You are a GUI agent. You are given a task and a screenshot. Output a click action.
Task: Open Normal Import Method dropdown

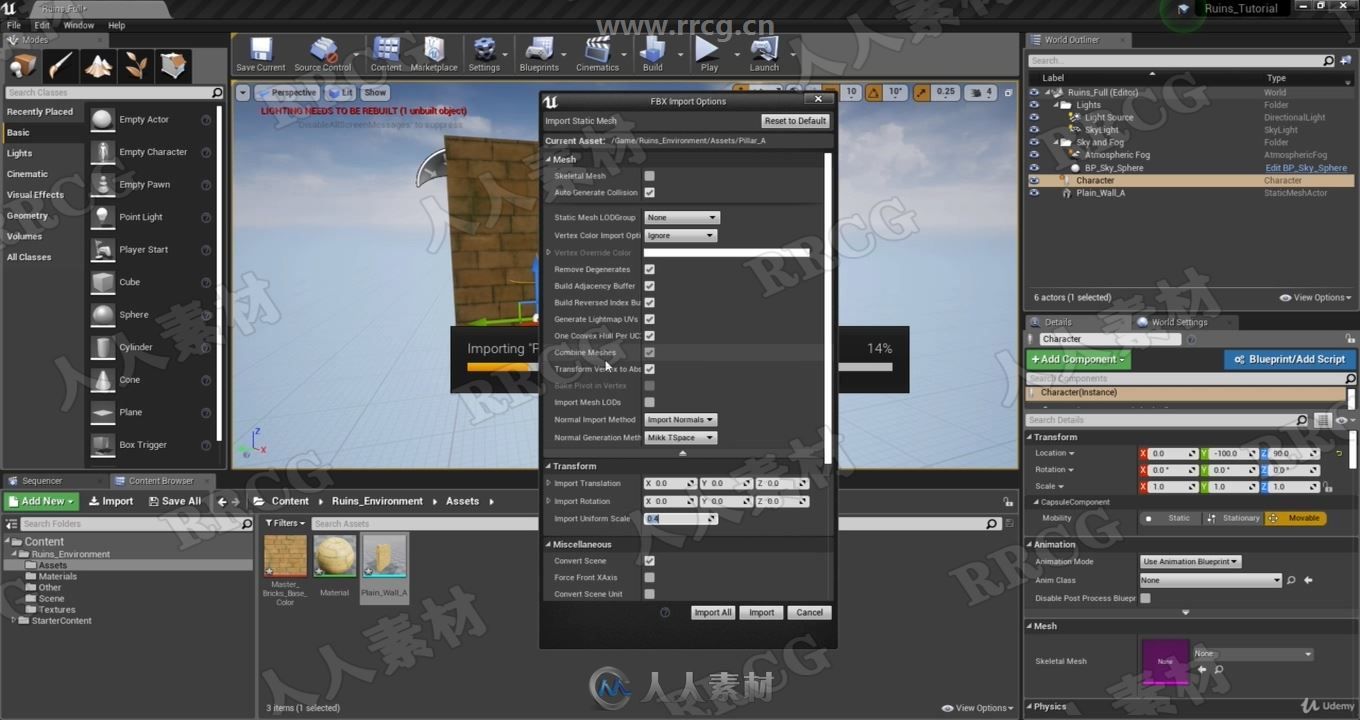(681, 420)
